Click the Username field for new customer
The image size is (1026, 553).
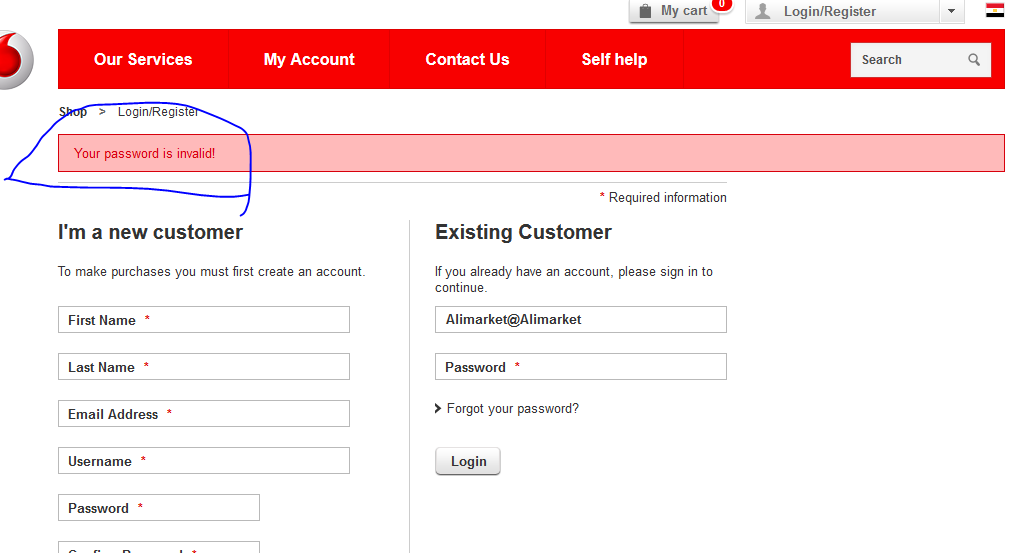pyautogui.click(x=204, y=461)
